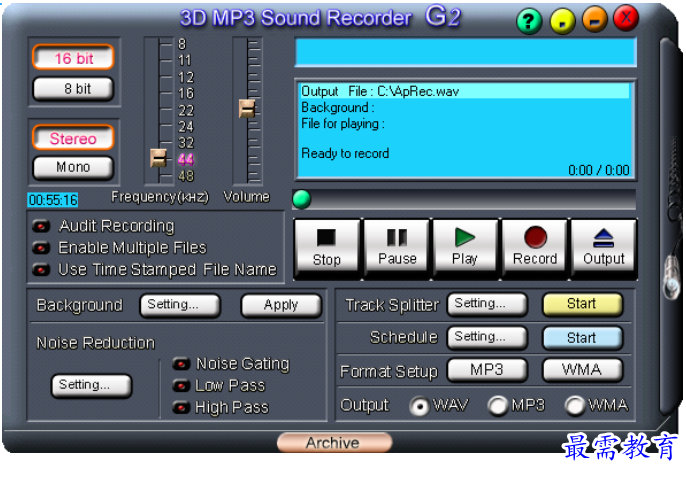Open Noise Reduction Setting dialog
Screen dimensions: 686x479
point(91,385)
